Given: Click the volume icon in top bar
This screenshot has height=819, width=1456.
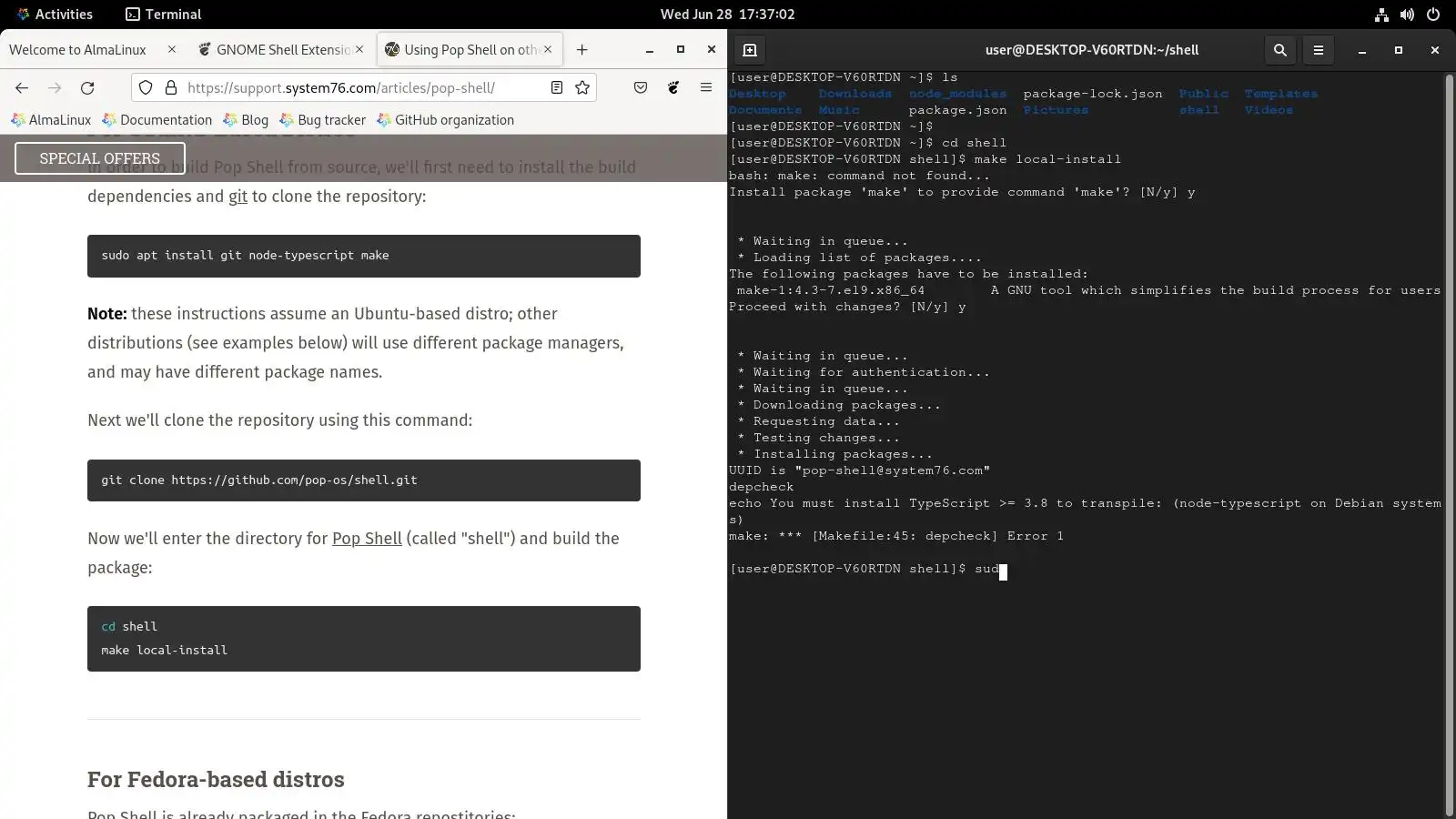Looking at the screenshot, I should point(1407,15).
